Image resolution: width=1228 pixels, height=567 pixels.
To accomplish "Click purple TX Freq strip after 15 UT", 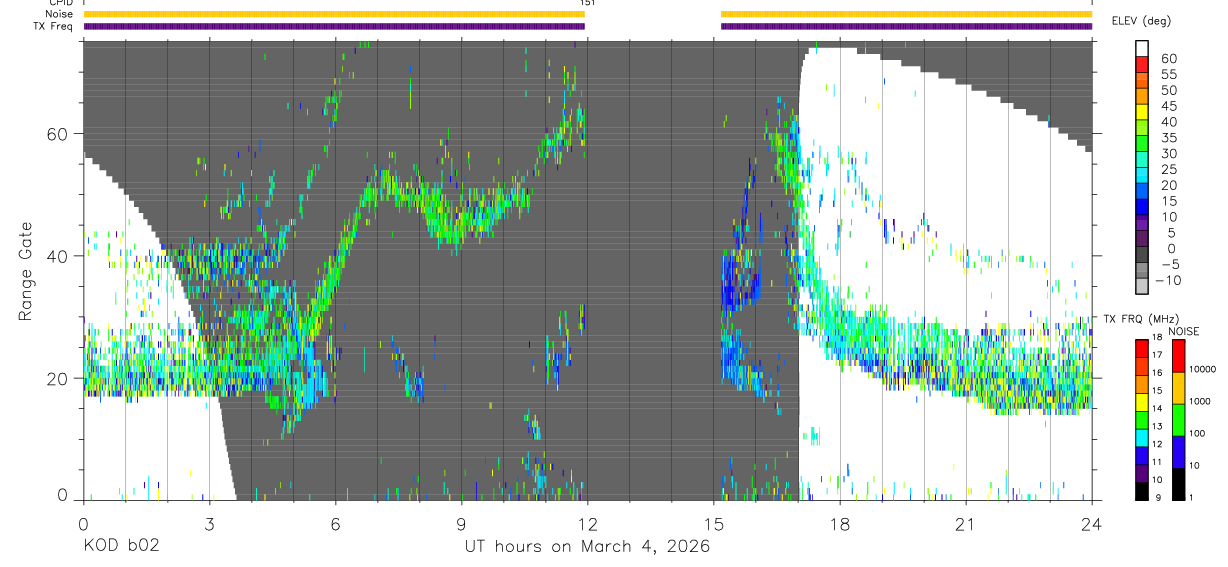I will click(x=907, y=26).
